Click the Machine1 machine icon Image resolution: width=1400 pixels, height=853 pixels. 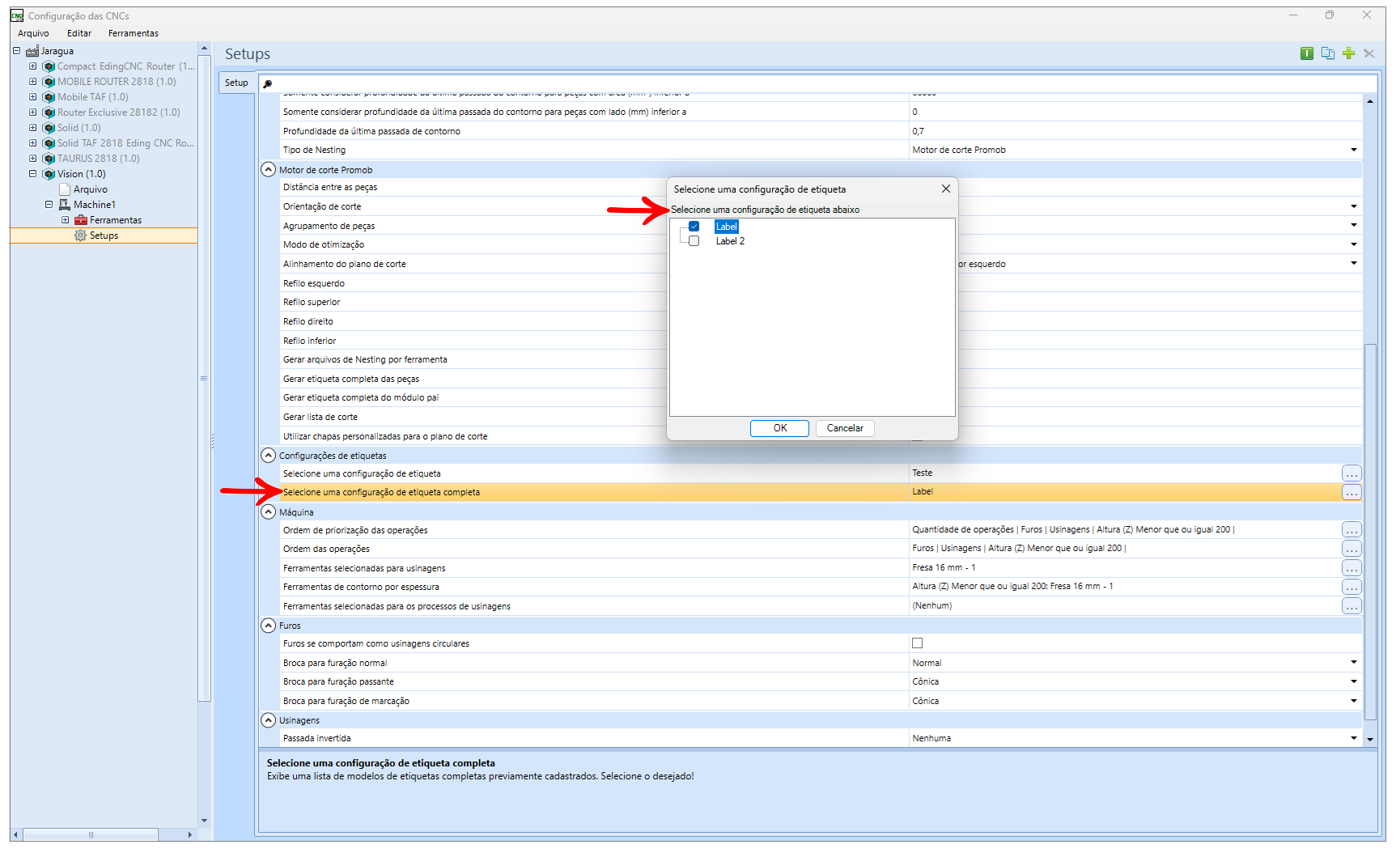pos(65,205)
